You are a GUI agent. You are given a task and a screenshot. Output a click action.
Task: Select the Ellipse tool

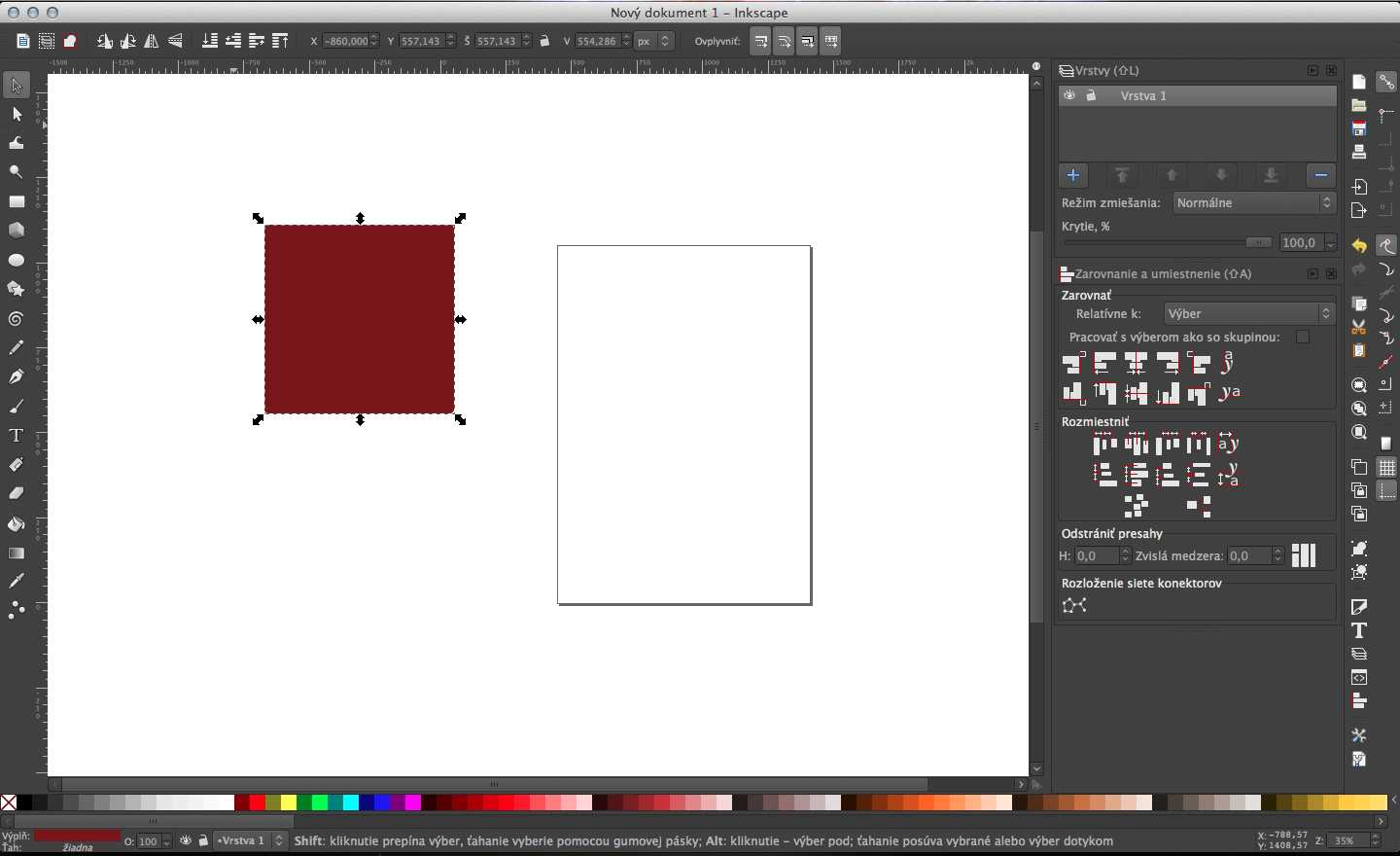(17, 261)
